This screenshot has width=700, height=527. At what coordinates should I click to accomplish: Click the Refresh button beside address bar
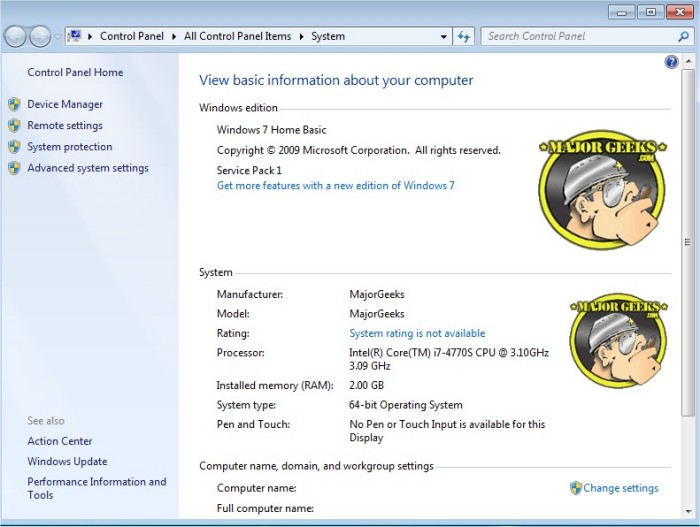[x=463, y=37]
